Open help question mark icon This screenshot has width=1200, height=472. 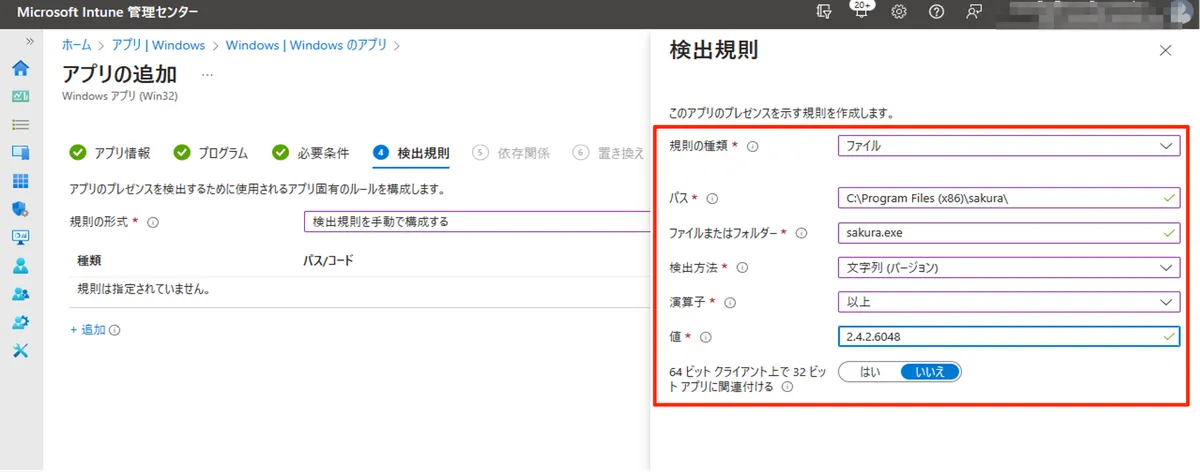936,12
